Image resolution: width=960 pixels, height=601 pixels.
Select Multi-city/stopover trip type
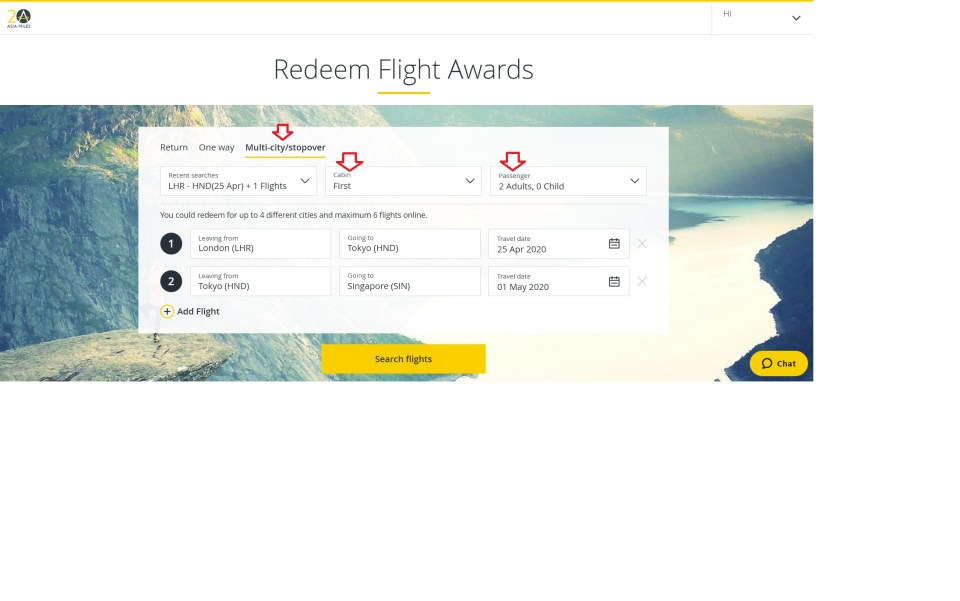click(x=285, y=148)
